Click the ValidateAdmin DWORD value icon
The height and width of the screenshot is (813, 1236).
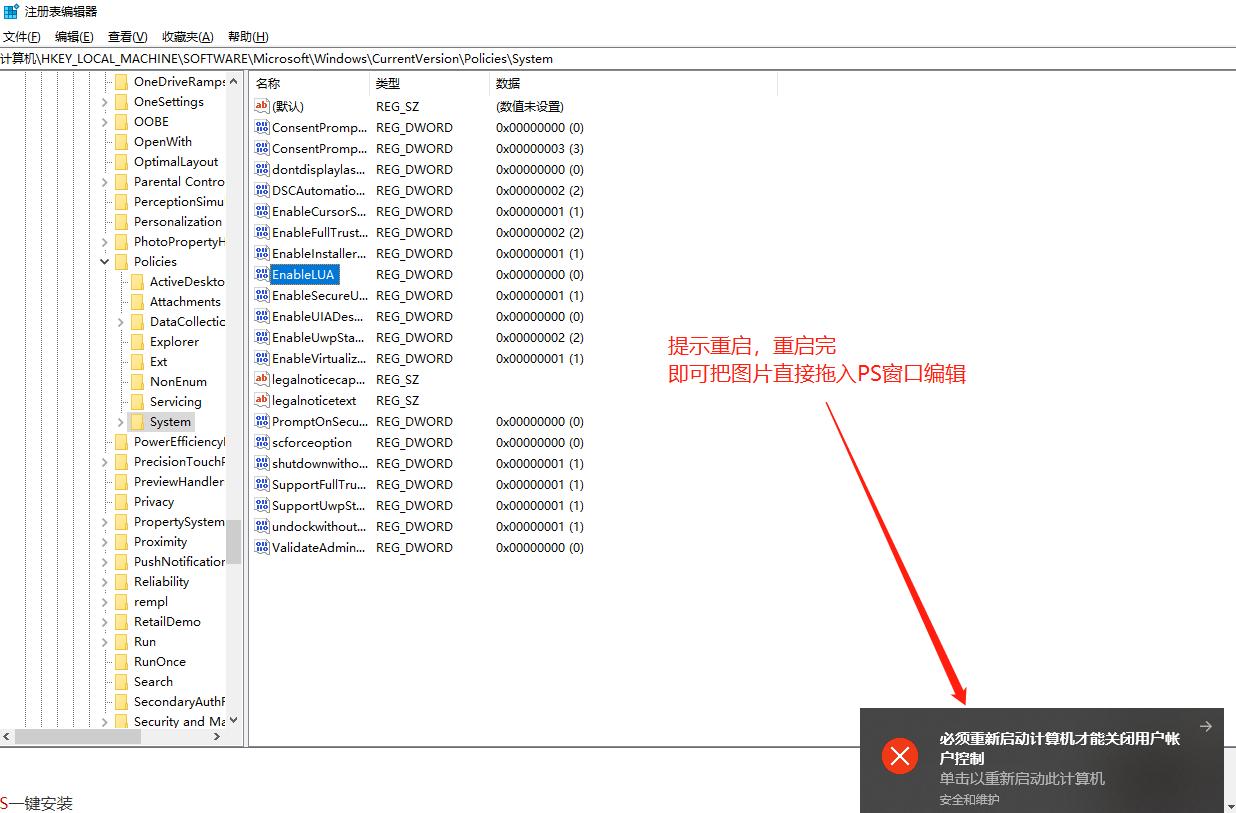262,547
